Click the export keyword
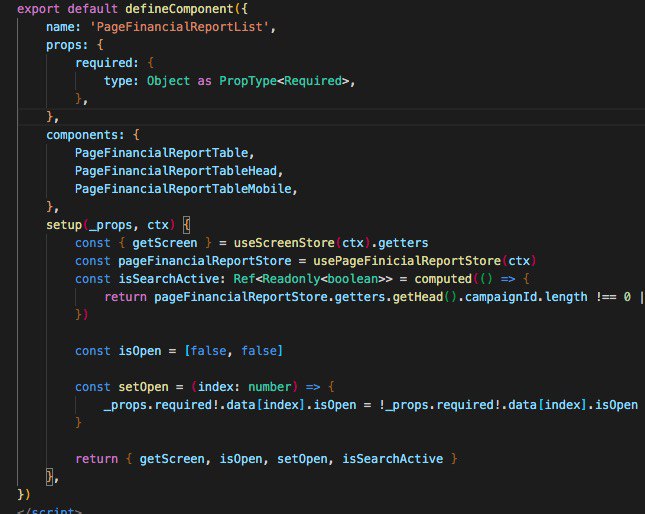The width and height of the screenshot is (645, 514). coord(38,9)
